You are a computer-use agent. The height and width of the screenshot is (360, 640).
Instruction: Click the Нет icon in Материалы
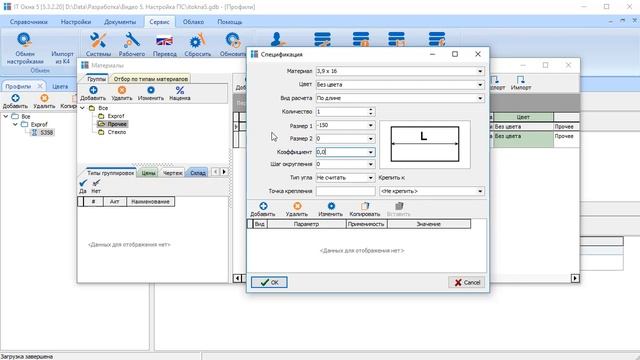click(96, 186)
